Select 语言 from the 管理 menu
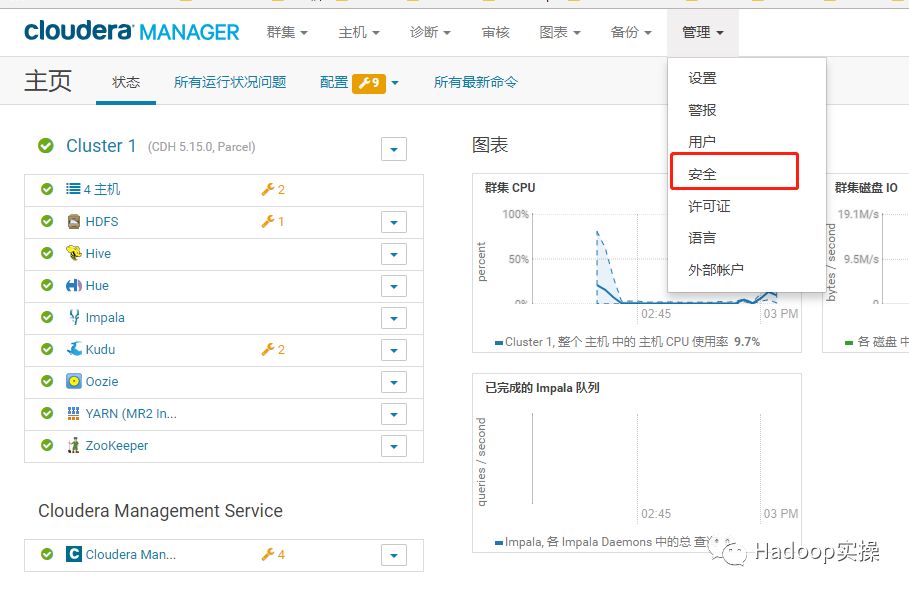The width and height of the screenshot is (909, 593). (702, 238)
